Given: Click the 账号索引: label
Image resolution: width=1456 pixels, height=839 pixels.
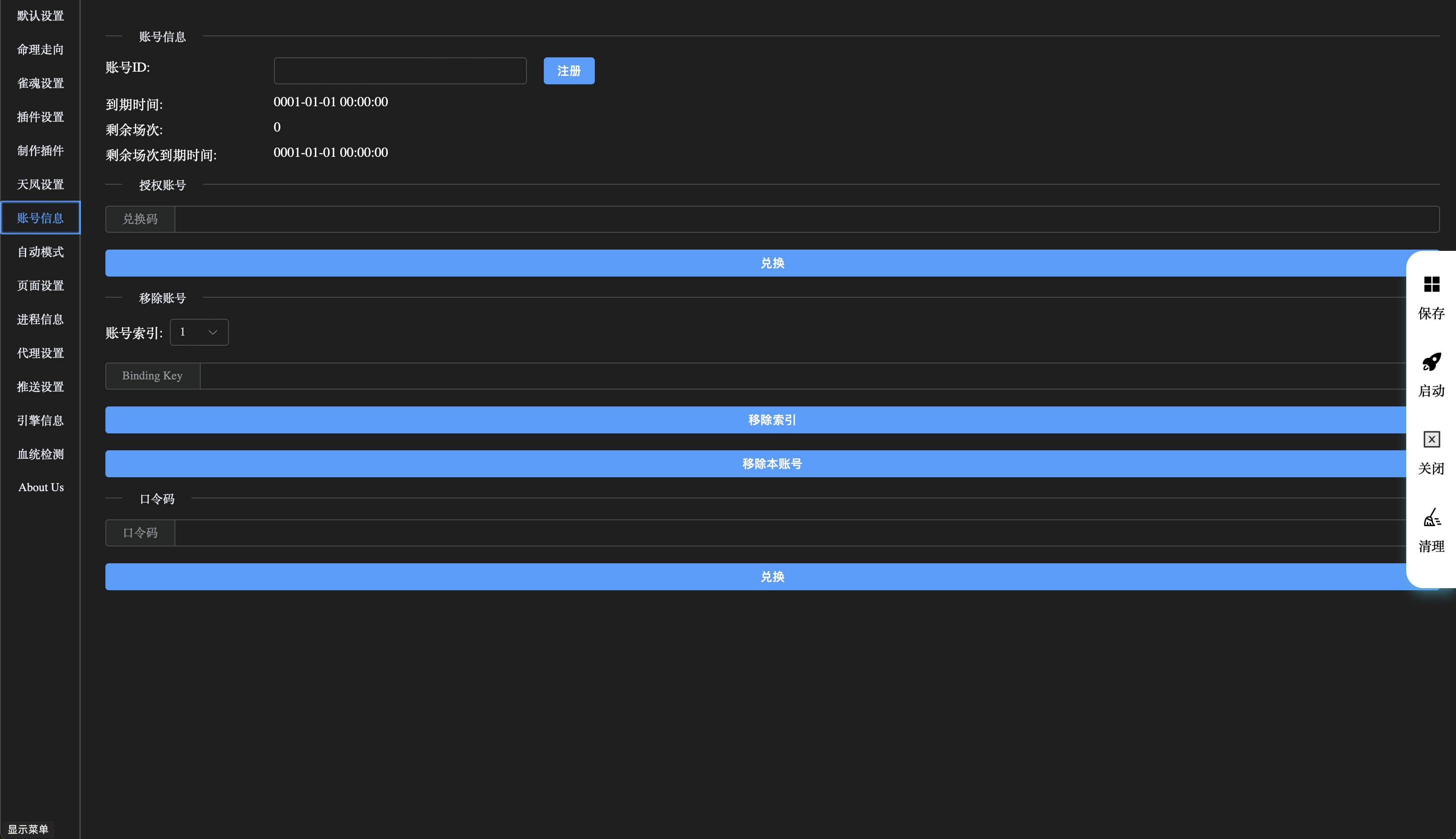Looking at the screenshot, I should coord(134,333).
